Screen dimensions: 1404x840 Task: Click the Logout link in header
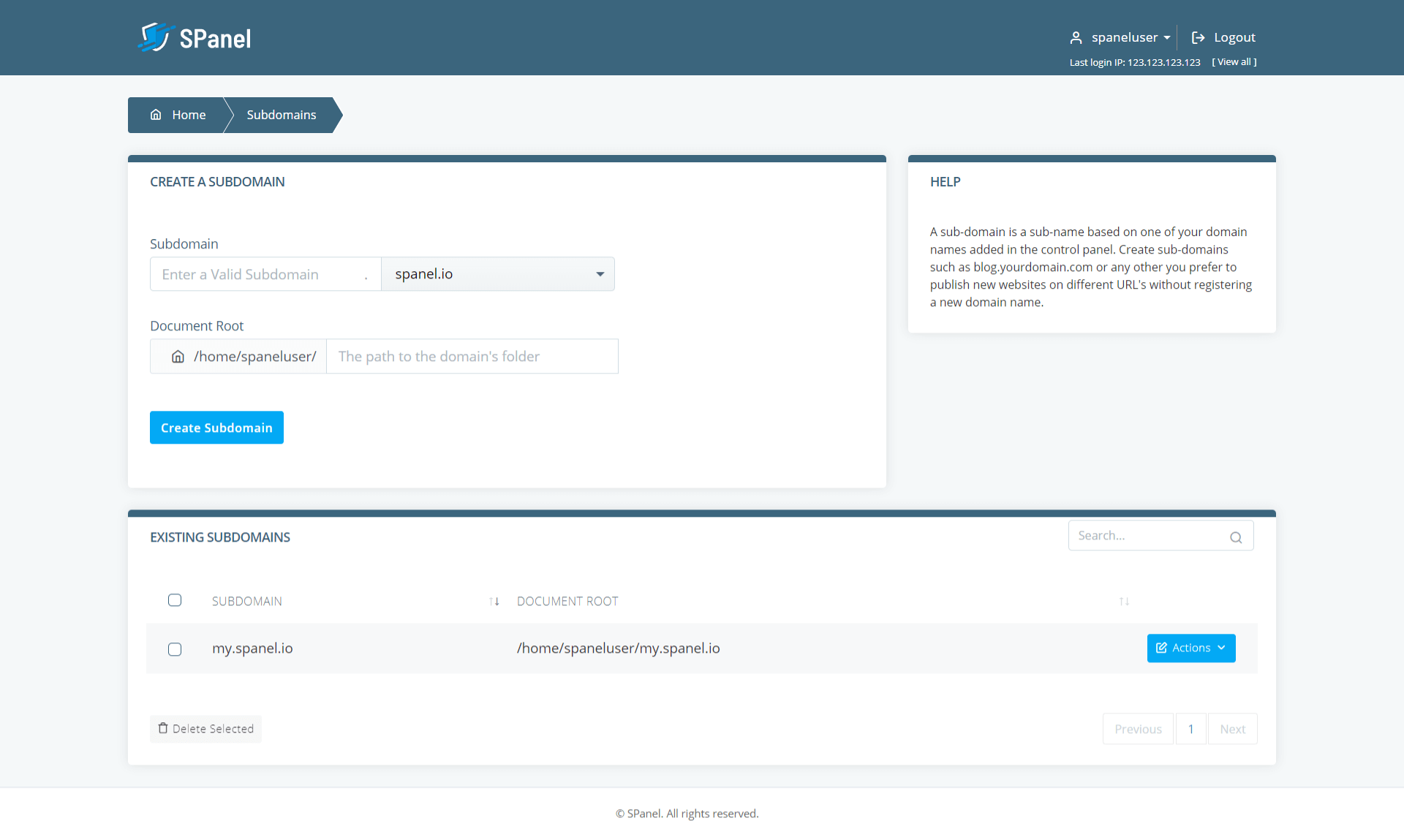coord(1223,37)
